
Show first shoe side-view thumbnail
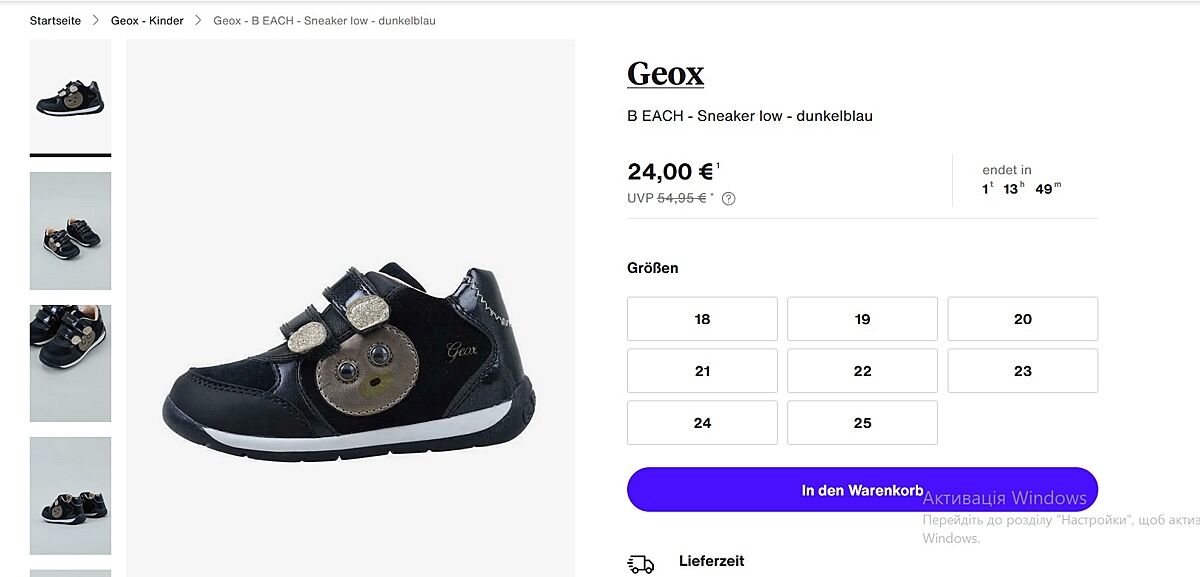pyautogui.click(x=70, y=97)
